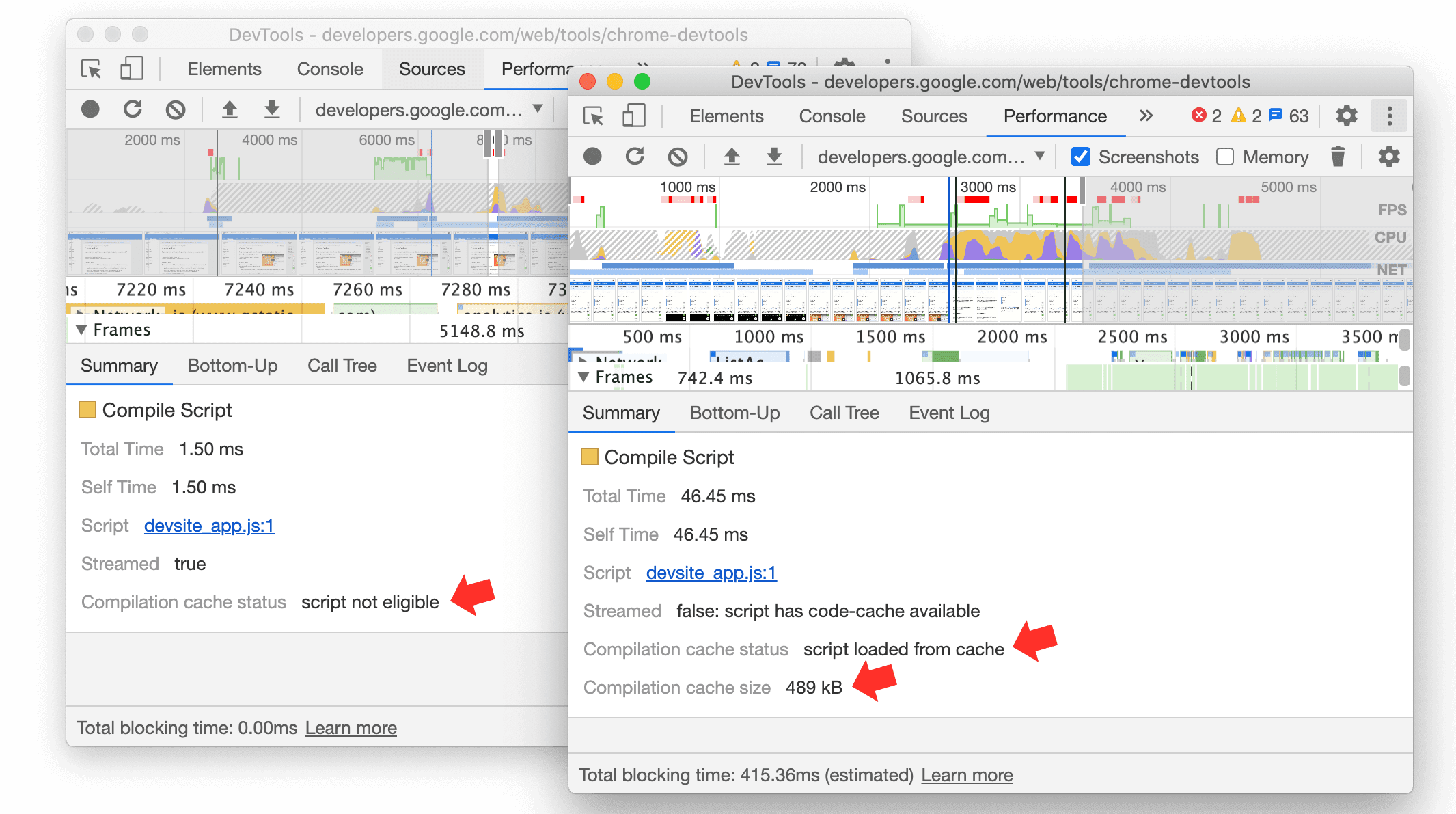
Task: Click the Screenshots checkbox to toggle it
Action: (1080, 158)
